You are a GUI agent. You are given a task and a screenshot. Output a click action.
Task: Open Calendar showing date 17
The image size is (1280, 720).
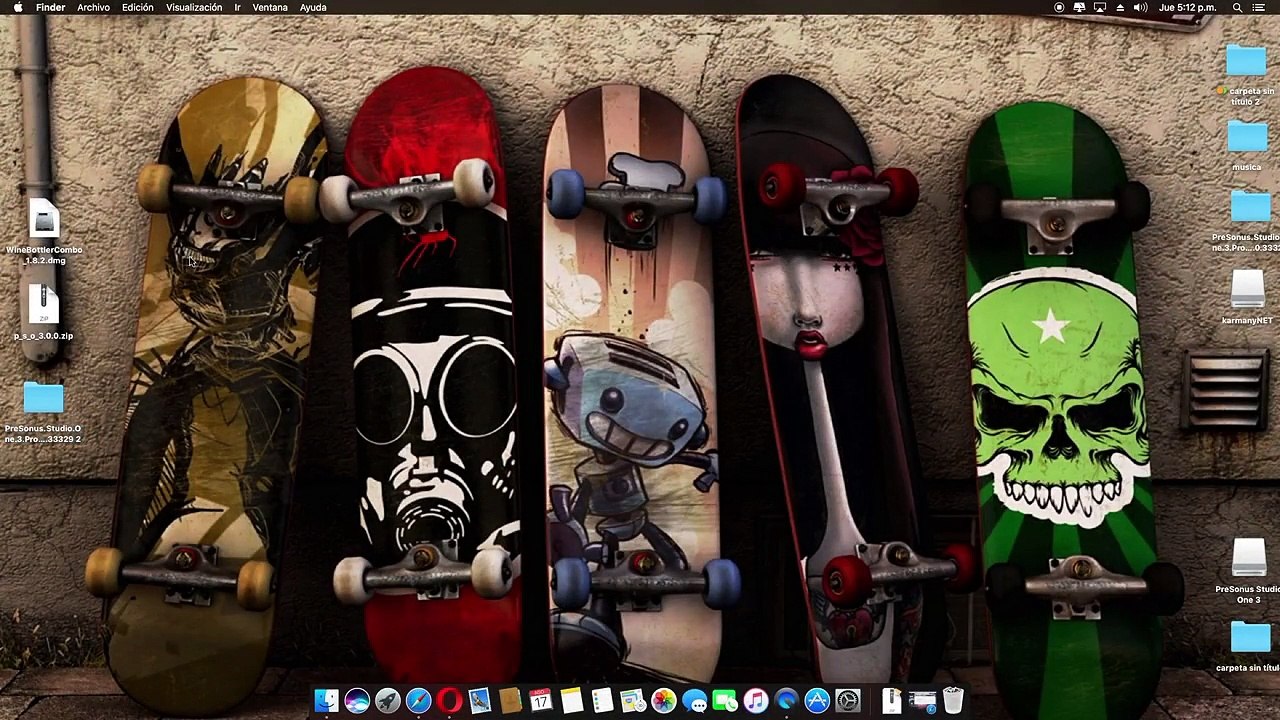(541, 701)
